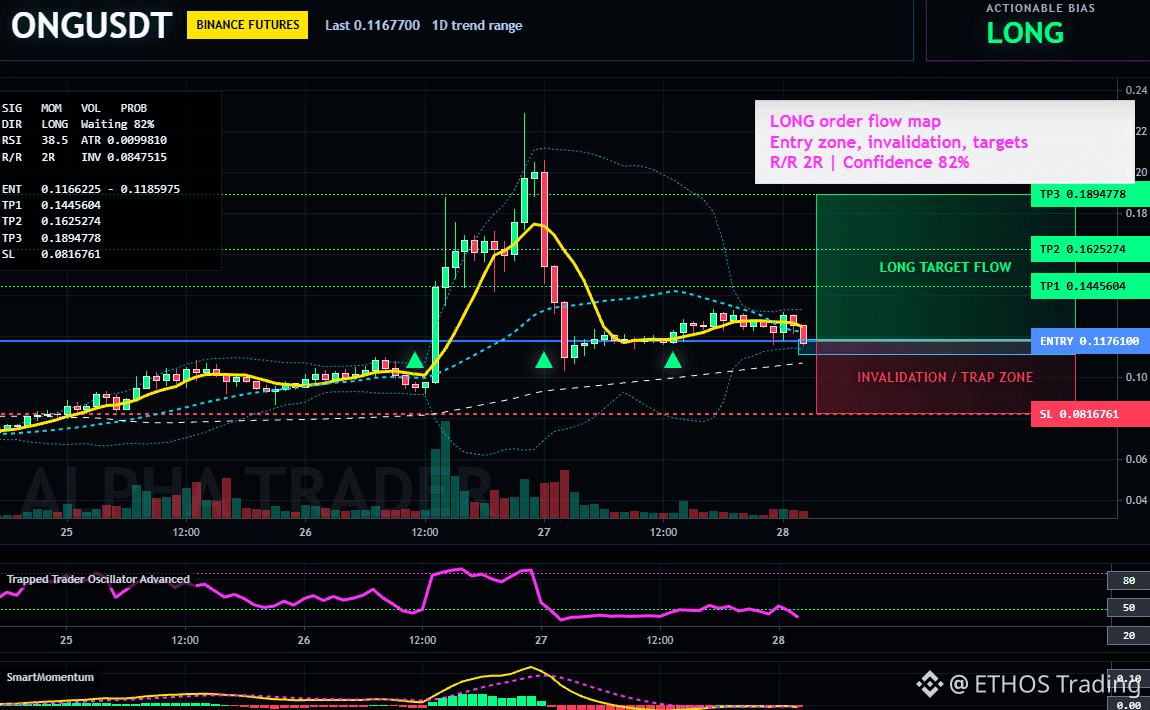The image size is (1150, 710).
Task: Click the INVALIDATION / TRAP ZONE text
Action: pos(945,377)
